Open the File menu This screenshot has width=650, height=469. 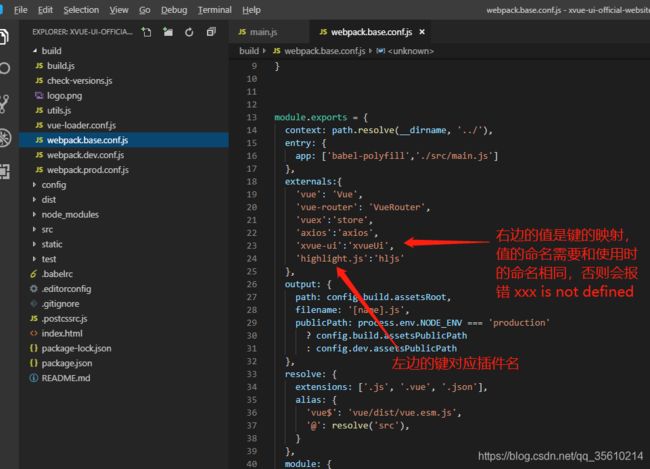tap(20, 10)
